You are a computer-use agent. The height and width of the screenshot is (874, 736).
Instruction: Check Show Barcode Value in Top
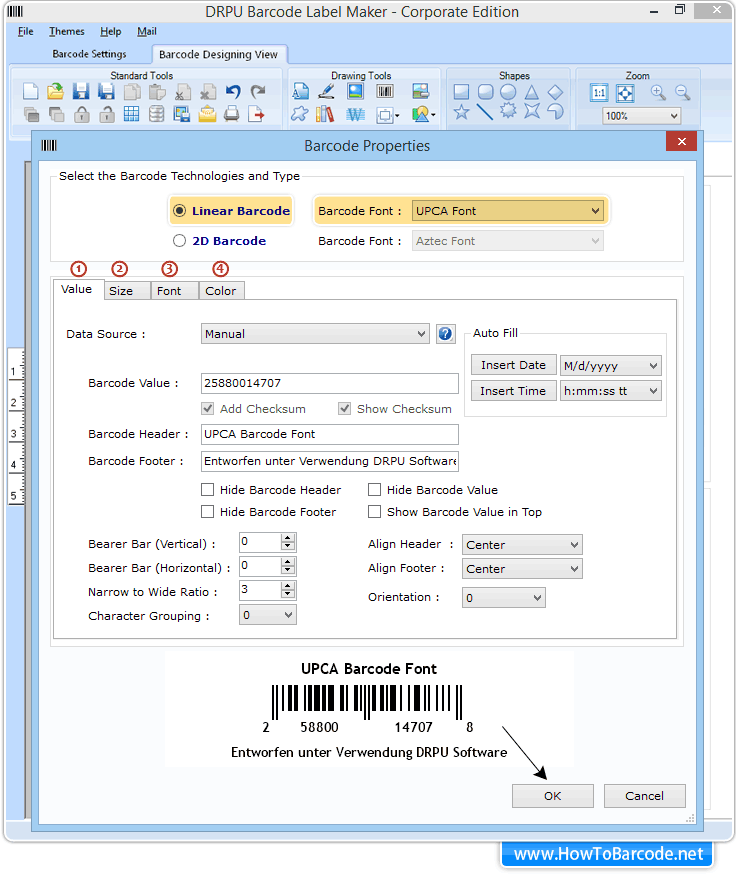(x=375, y=512)
